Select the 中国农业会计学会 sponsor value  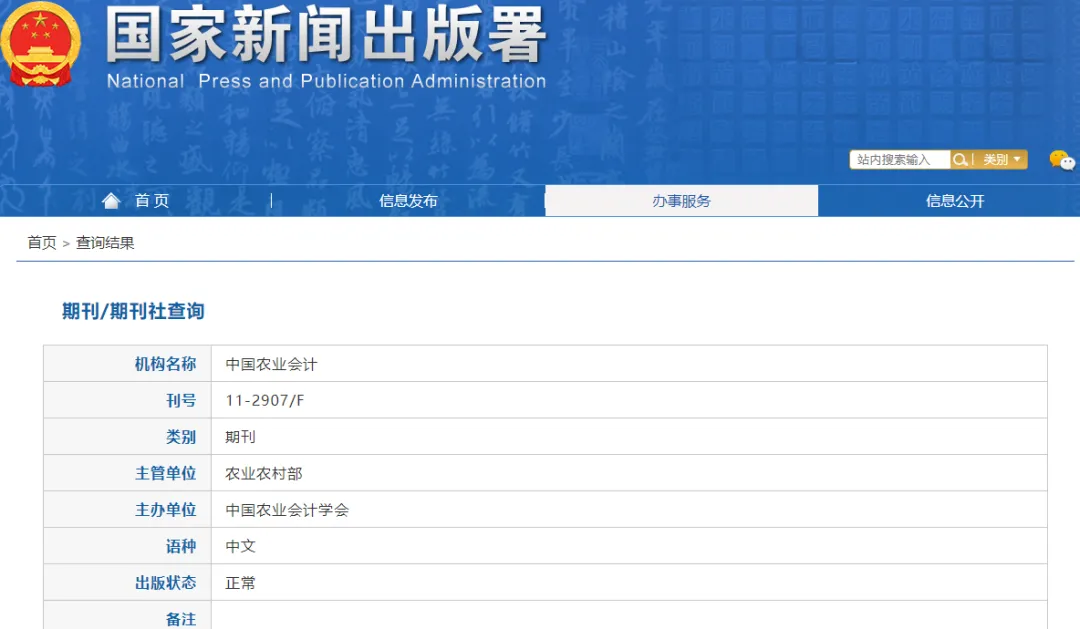coord(287,511)
